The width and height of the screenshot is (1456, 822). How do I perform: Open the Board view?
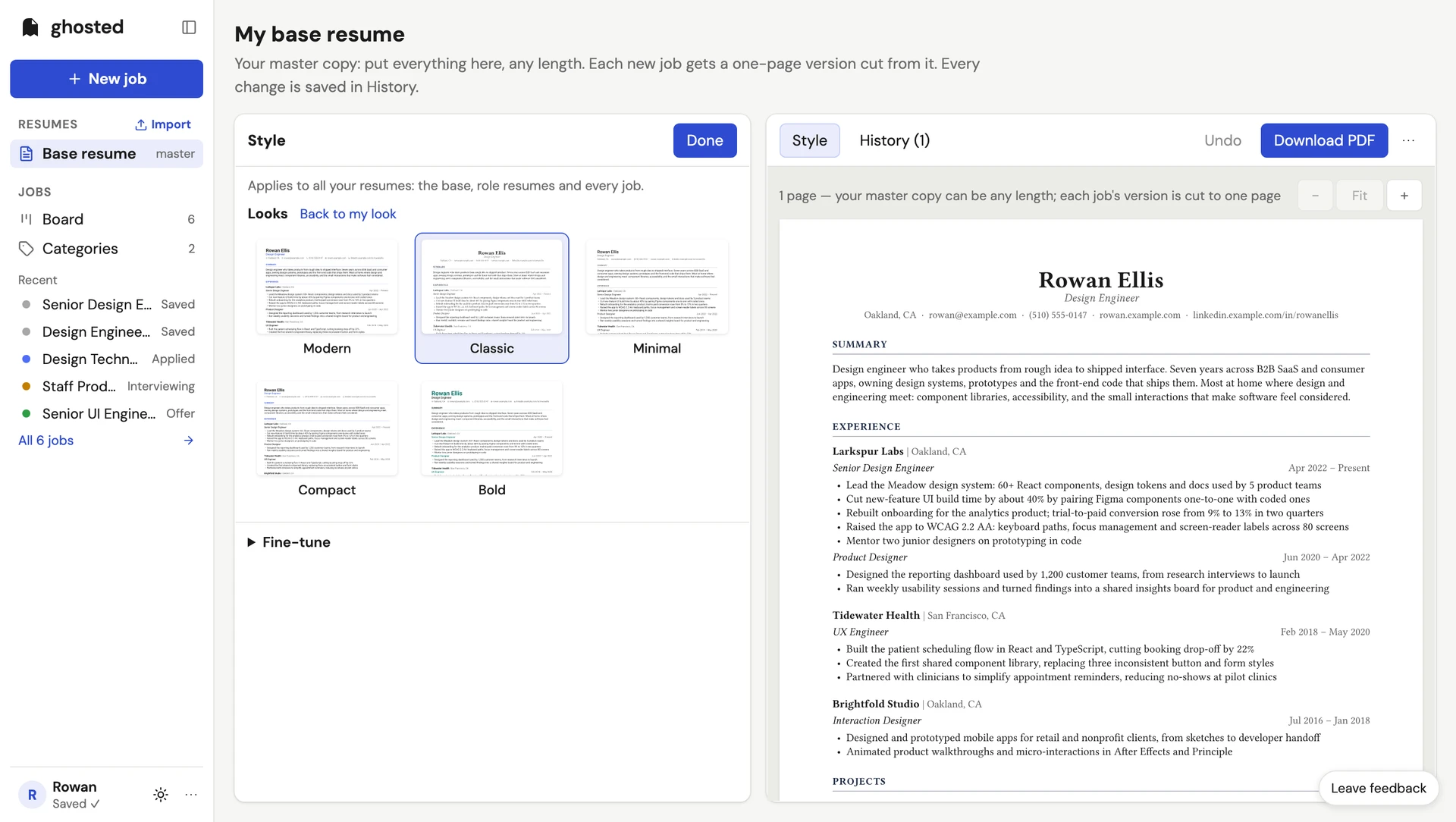[106, 219]
